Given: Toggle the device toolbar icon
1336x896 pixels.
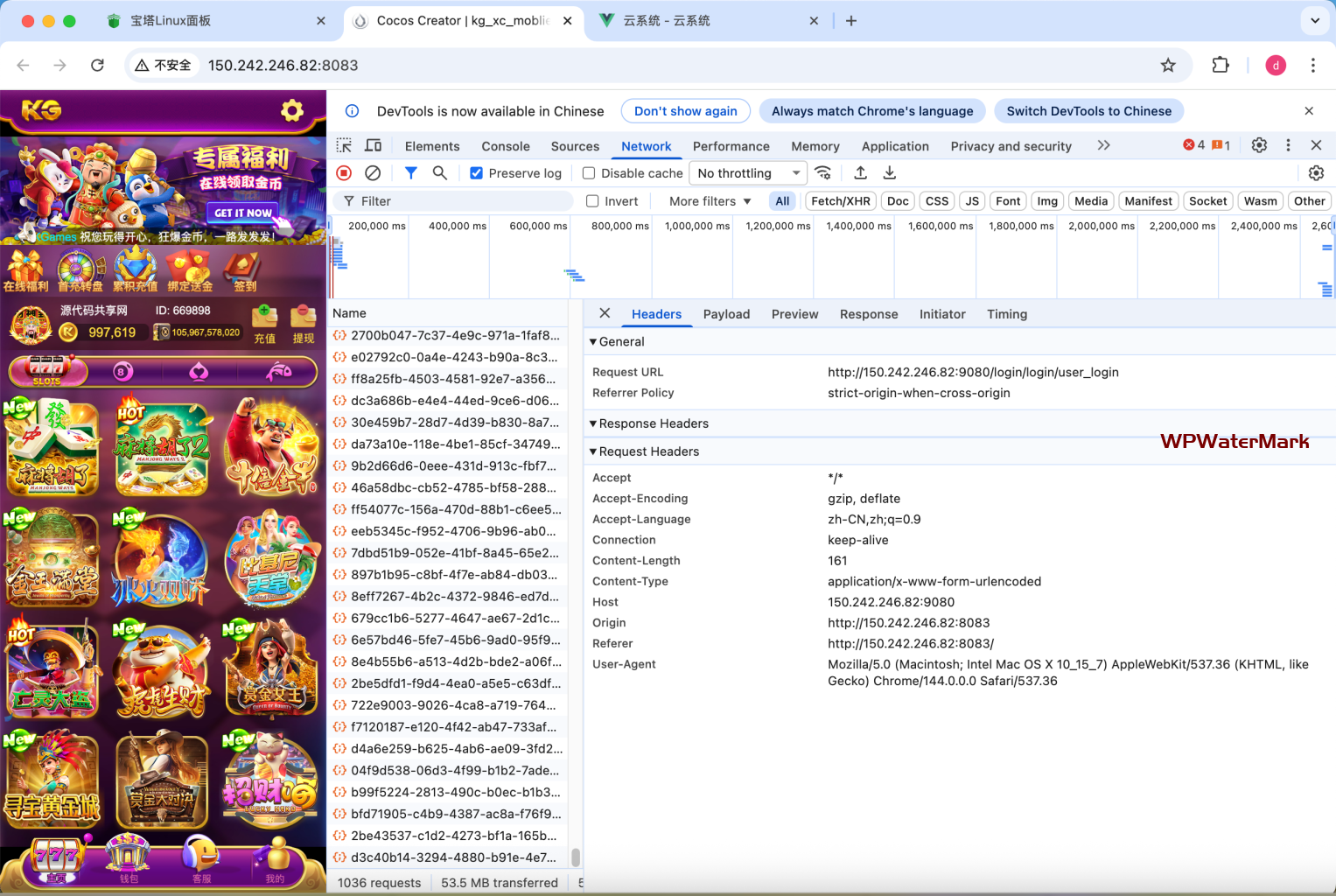Looking at the screenshot, I should 374,146.
